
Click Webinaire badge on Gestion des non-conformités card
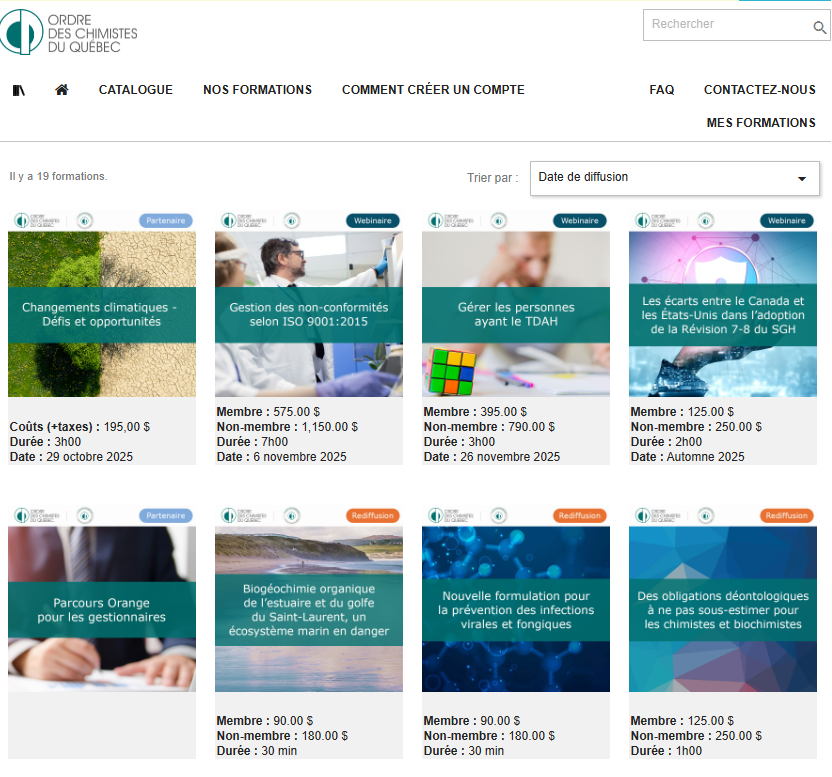372,221
